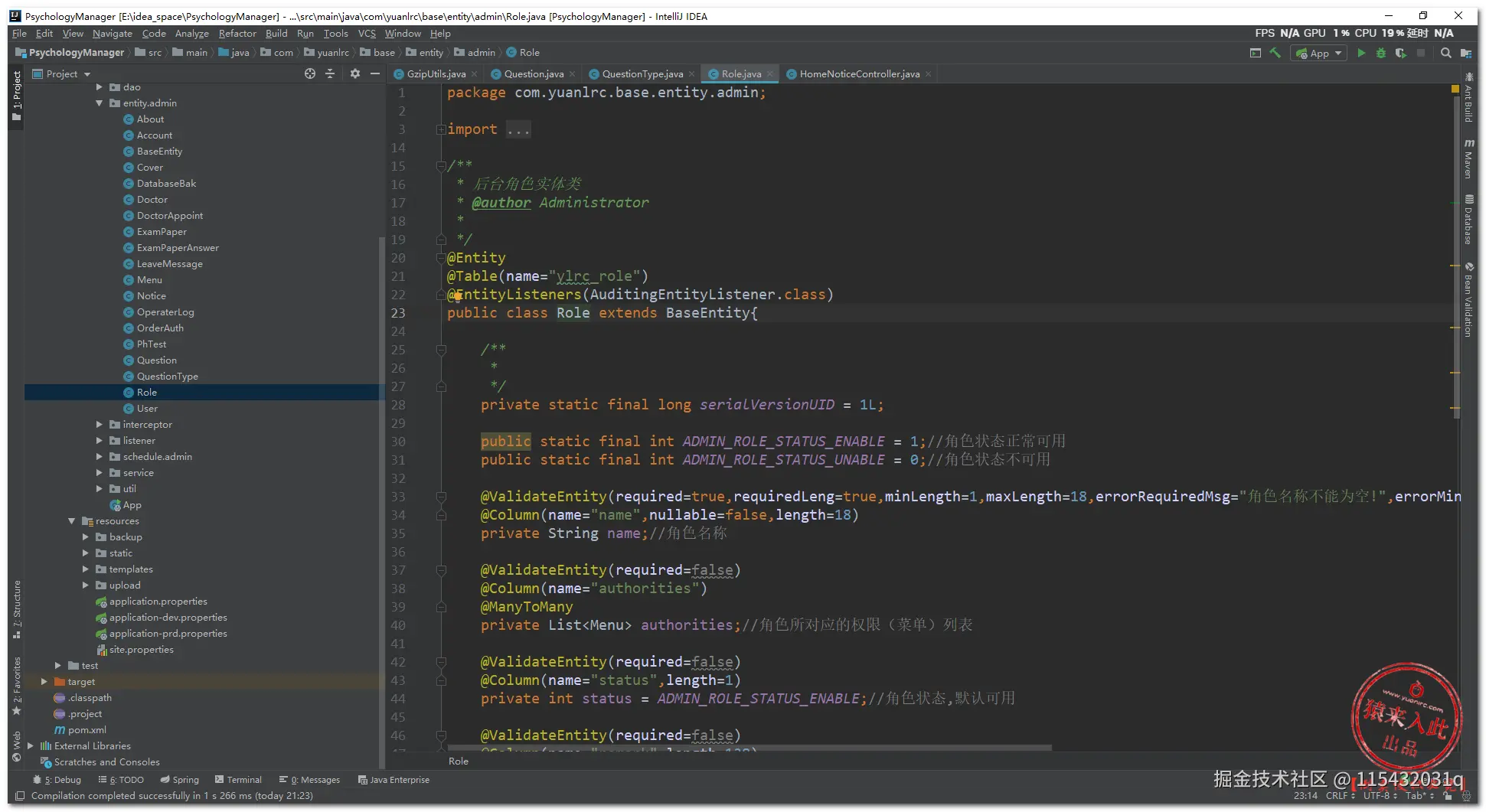Click the yuanlrc breadcrumb in navigation bar

point(332,53)
